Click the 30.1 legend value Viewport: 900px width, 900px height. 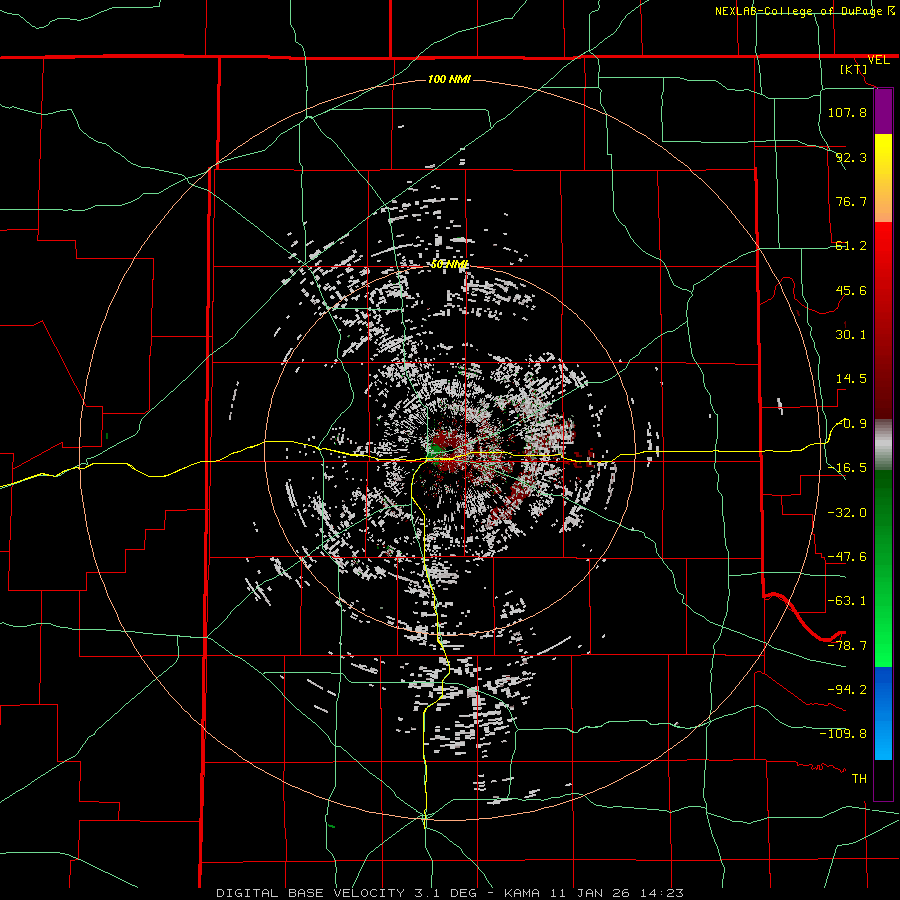[x=851, y=335]
